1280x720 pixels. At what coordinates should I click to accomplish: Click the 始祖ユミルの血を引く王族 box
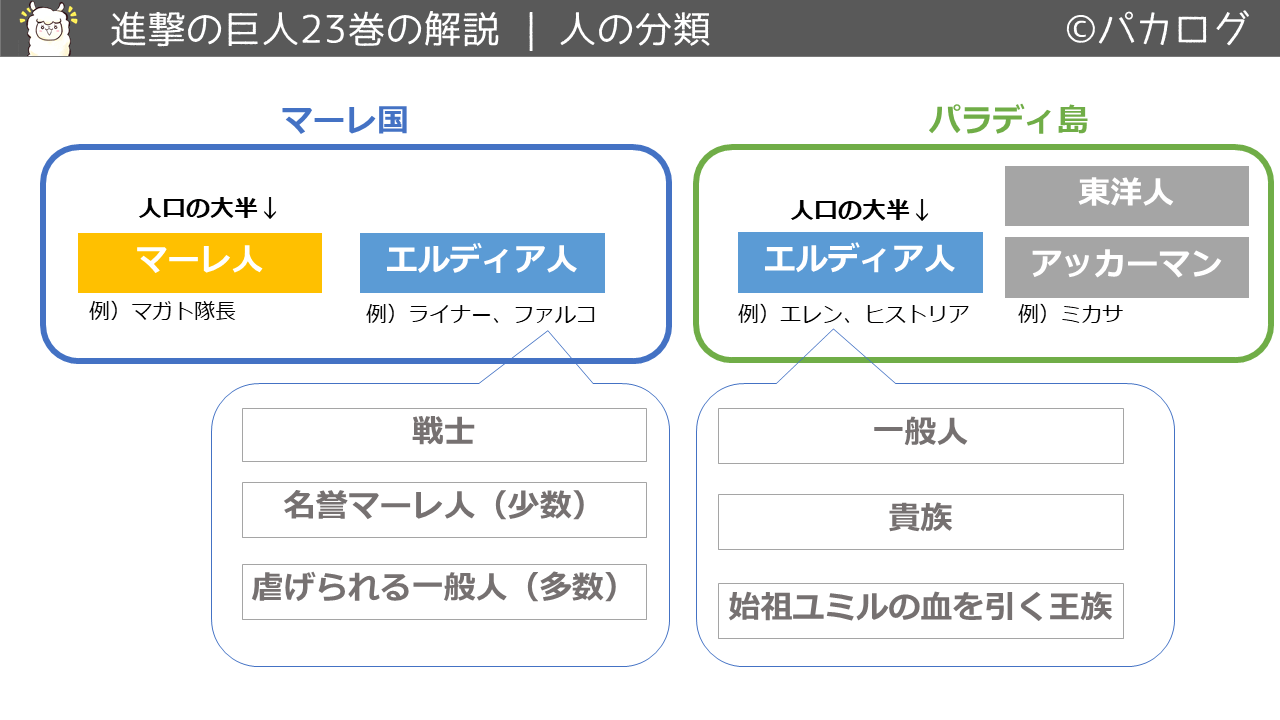tap(921, 610)
